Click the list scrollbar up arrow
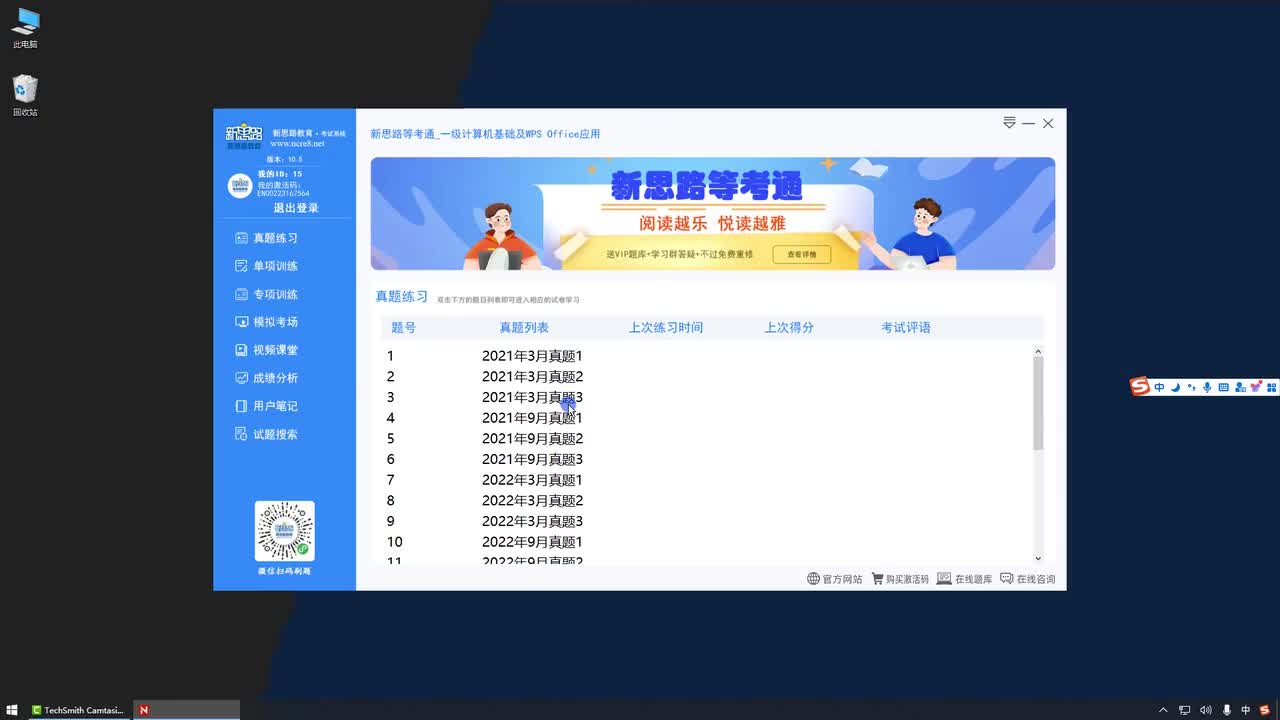The height and width of the screenshot is (720, 1280). (x=1038, y=351)
